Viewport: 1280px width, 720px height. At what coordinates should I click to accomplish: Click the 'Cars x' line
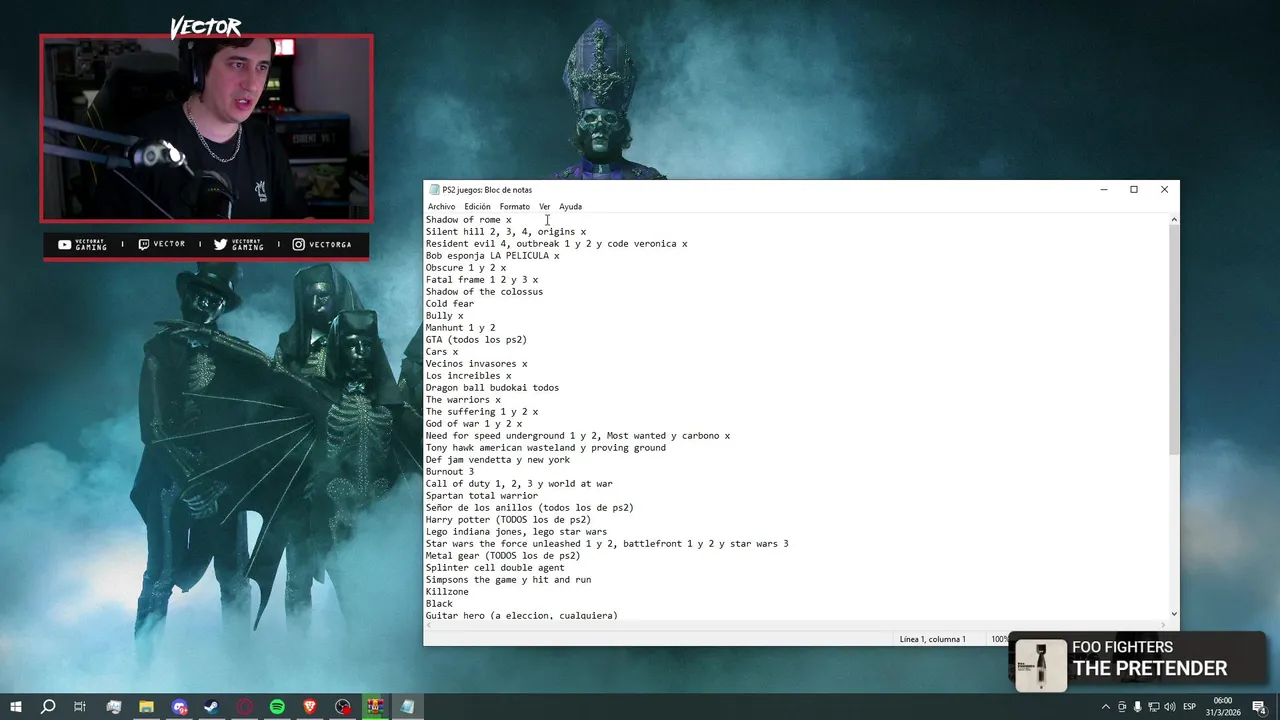tap(442, 352)
